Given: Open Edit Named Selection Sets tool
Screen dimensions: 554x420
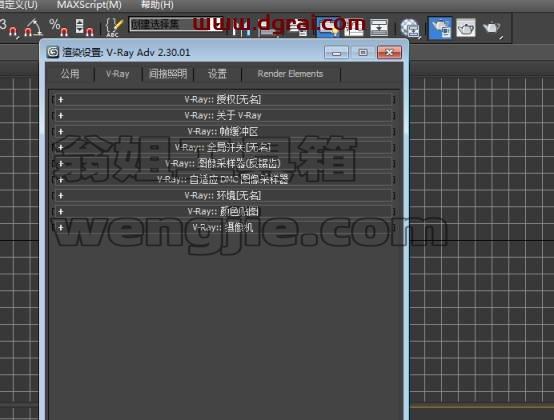Looking at the screenshot, I should tap(114, 28).
